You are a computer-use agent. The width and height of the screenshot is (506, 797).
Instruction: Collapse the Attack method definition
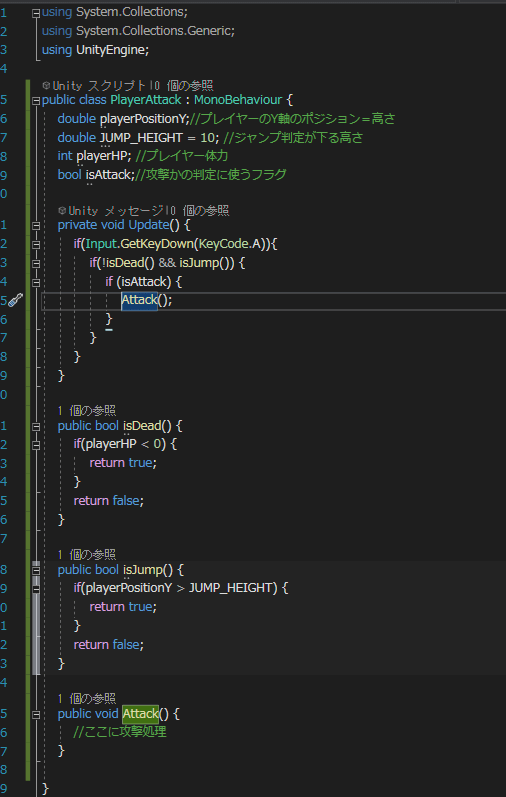[x=36, y=715]
